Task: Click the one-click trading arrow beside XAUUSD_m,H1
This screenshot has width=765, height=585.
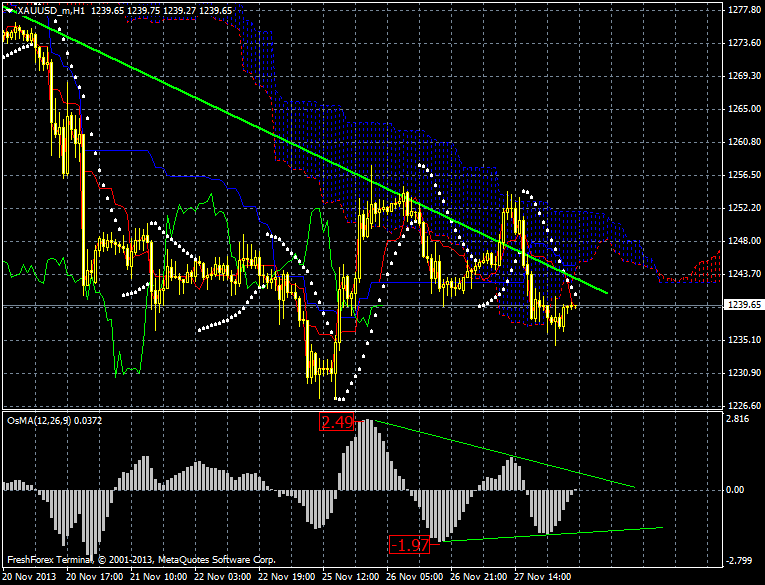Action: click(x=10, y=10)
